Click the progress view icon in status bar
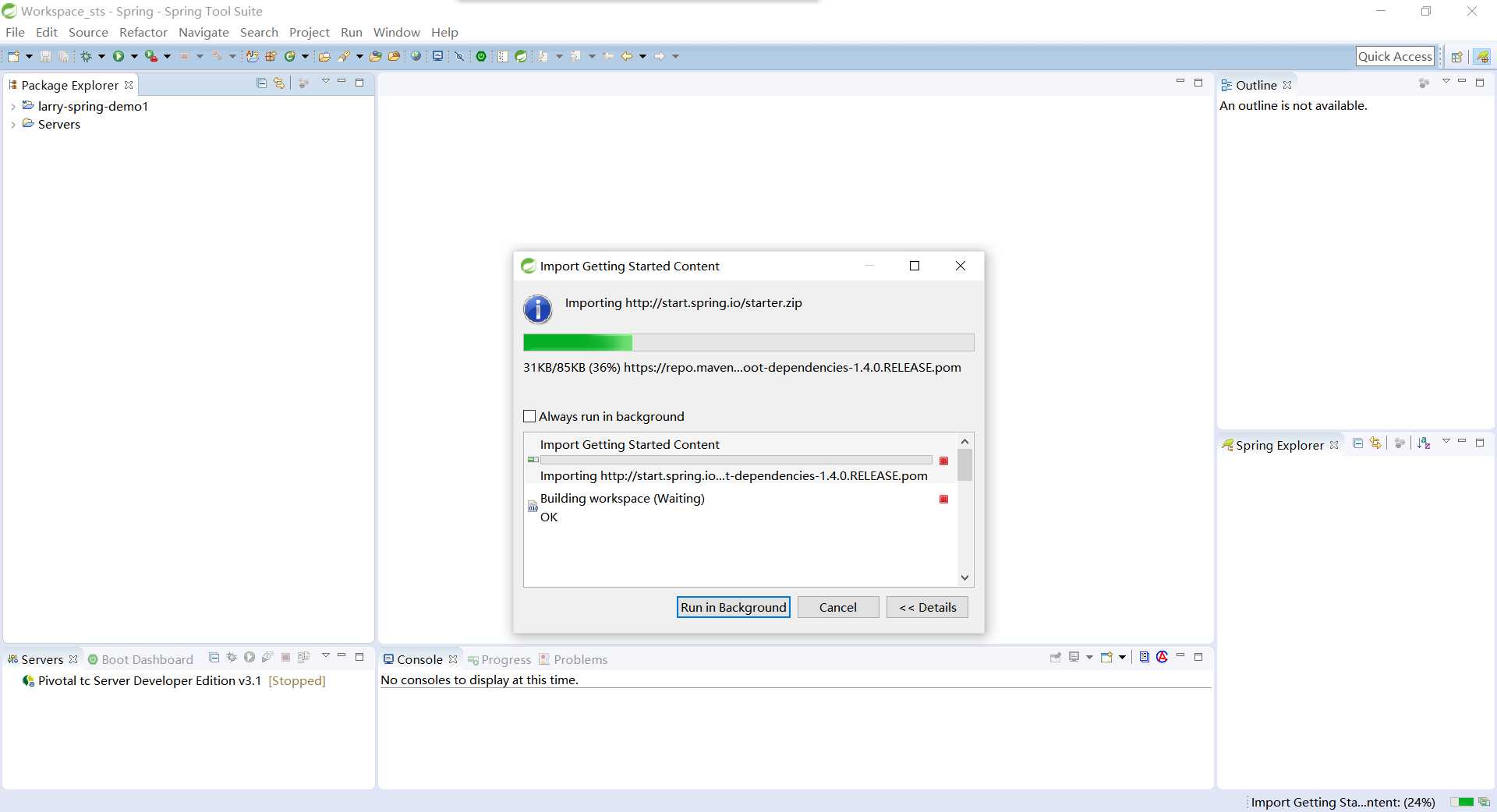The width and height of the screenshot is (1497, 812). 1484,802
